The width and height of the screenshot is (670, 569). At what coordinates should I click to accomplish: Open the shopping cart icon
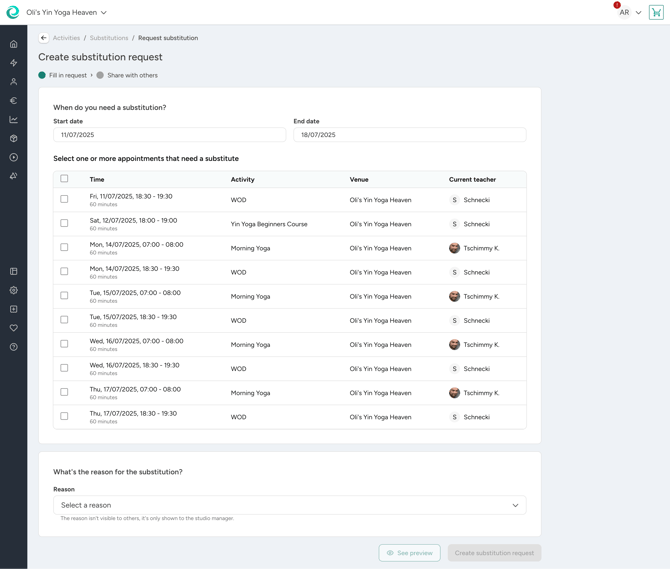click(656, 13)
